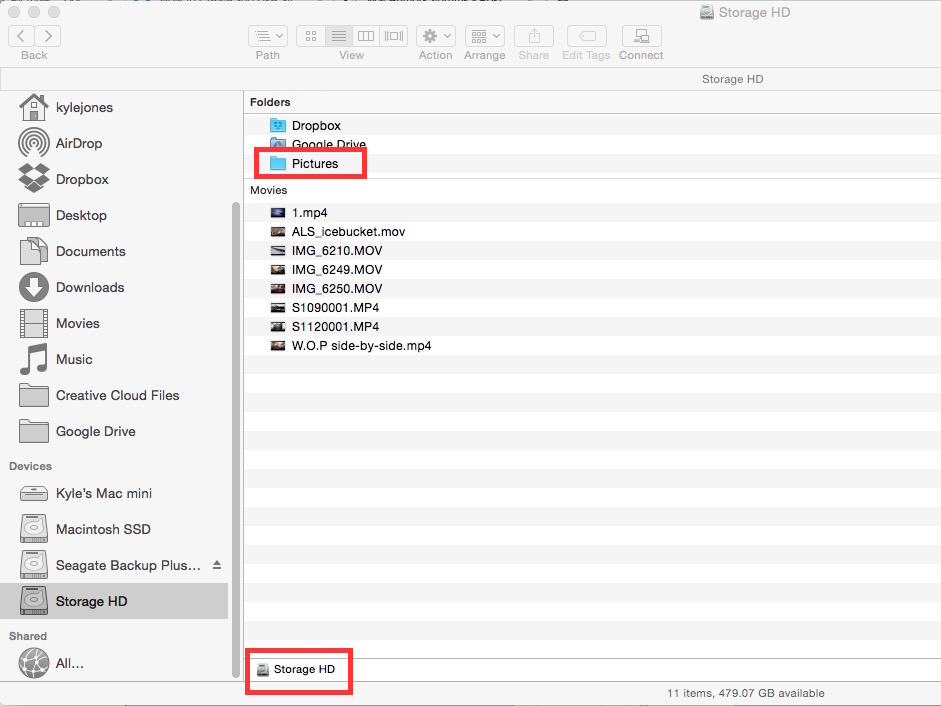Select Storage HD in the sidebar
This screenshot has width=941, height=706.
pos(114,601)
